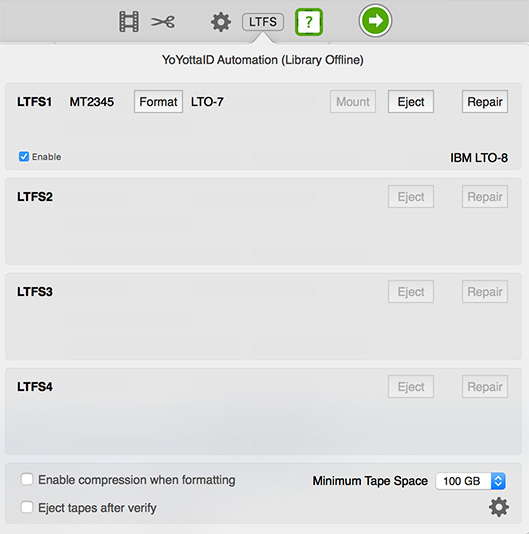529x534 pixels.
Task: Click the 100 GB dropdown stepper arrows
Action: [x=498, y=481]
